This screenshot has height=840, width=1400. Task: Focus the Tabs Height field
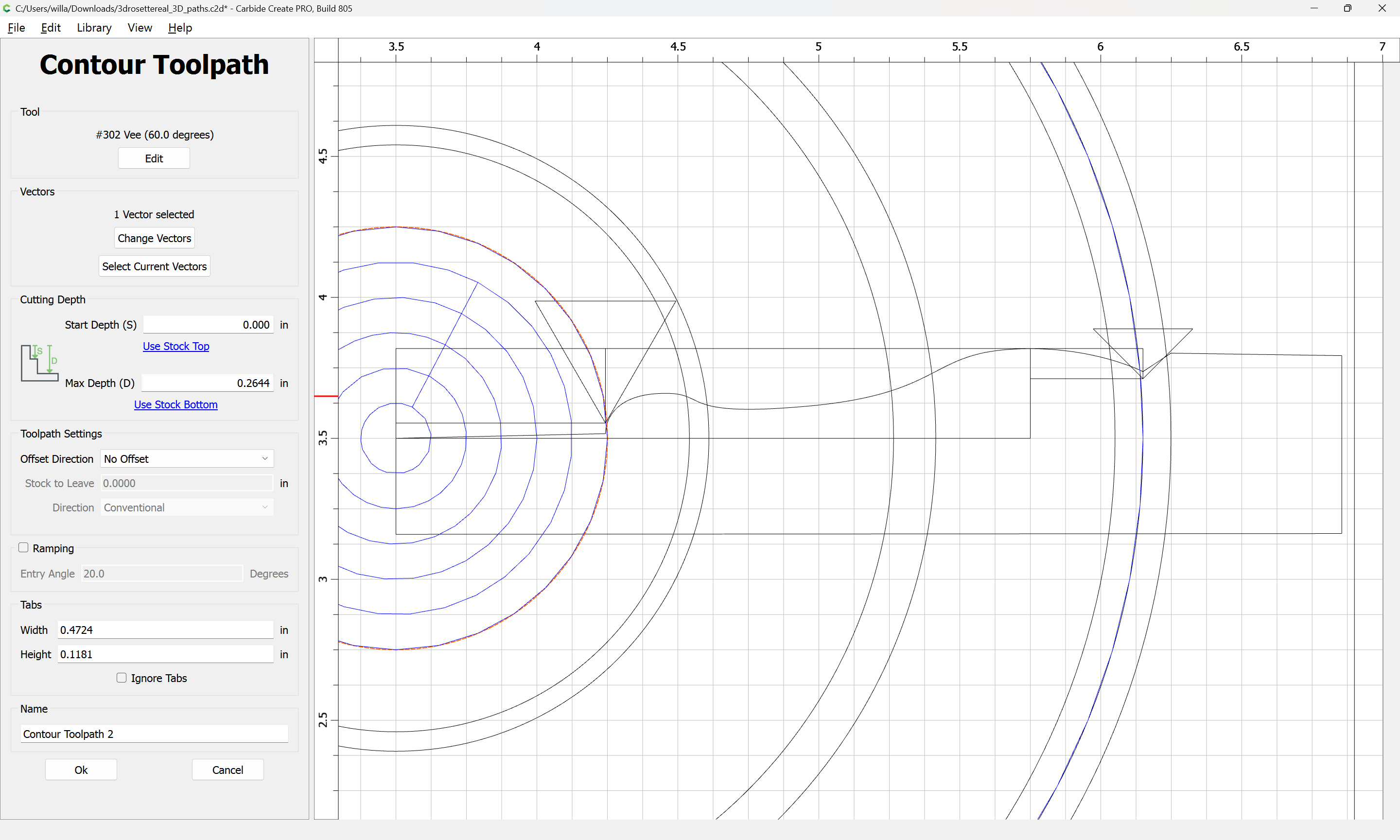coord(165,654)
